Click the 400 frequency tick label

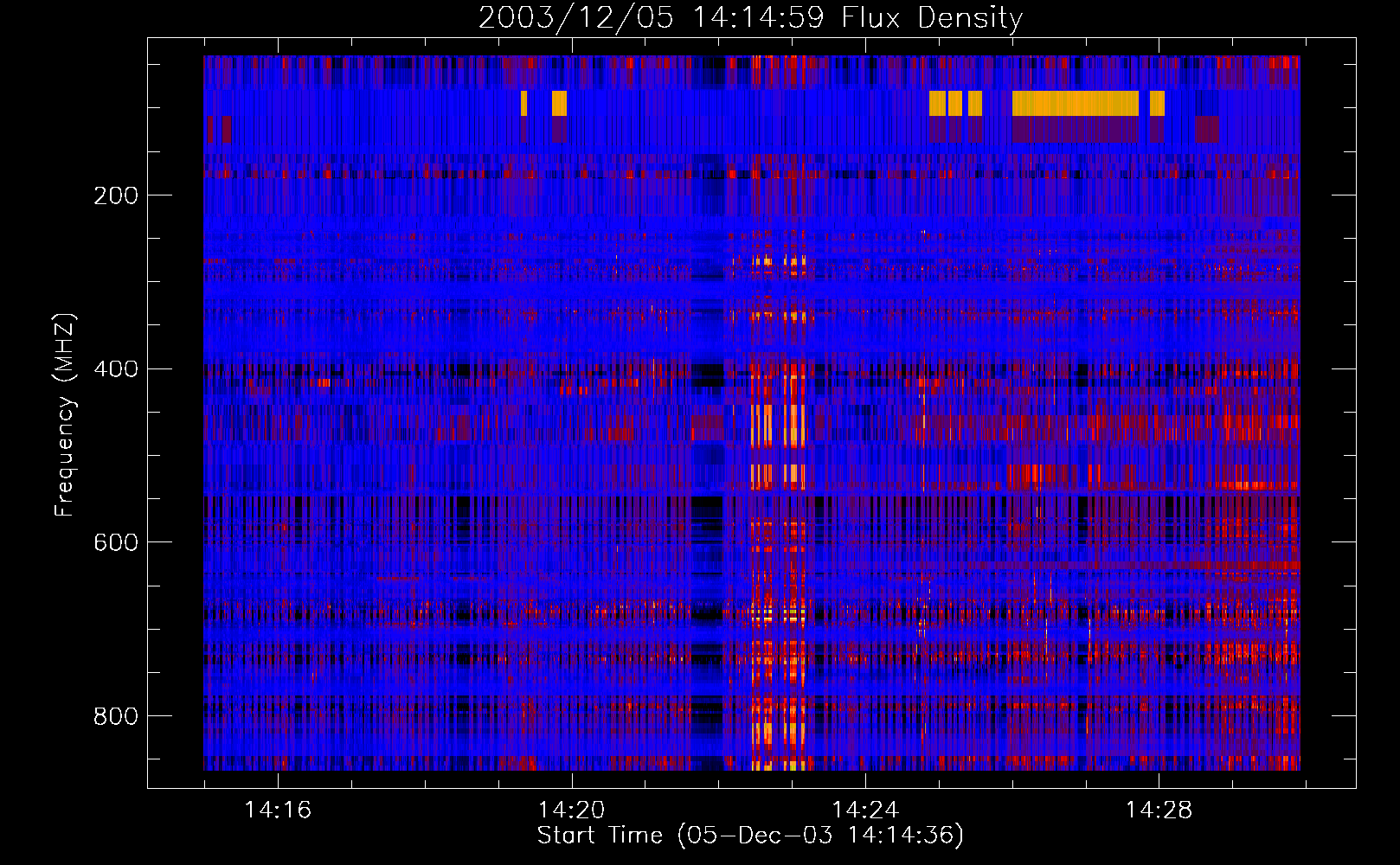point(116,369)
